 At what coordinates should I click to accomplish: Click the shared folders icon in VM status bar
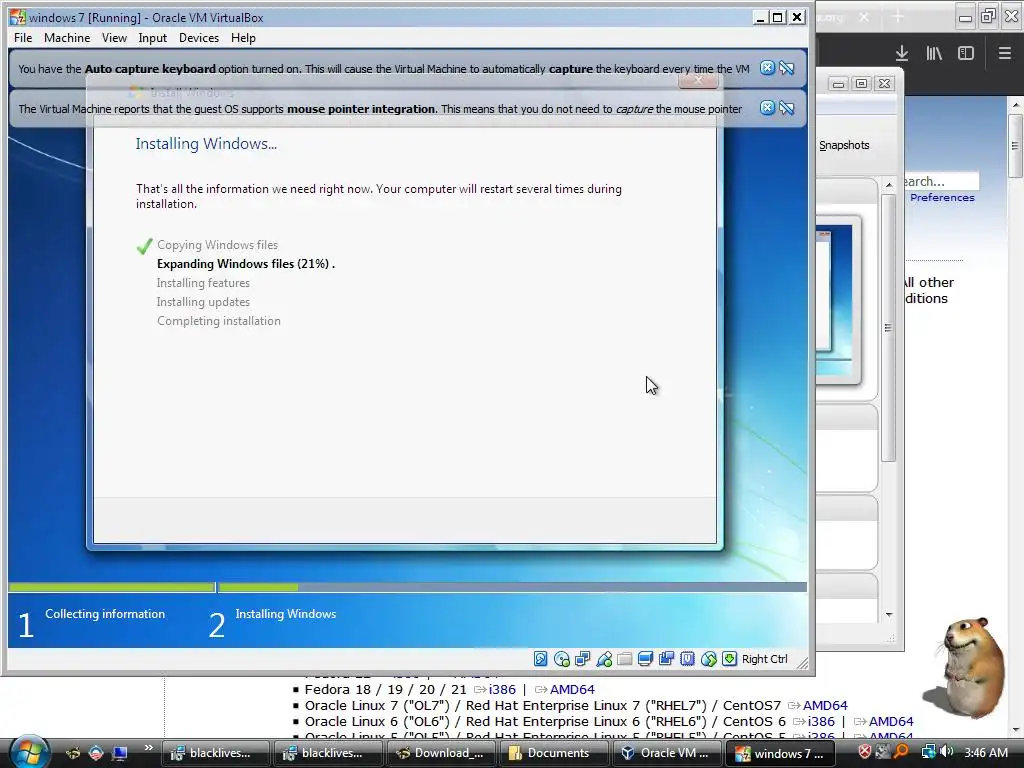(x=624, y=659)
